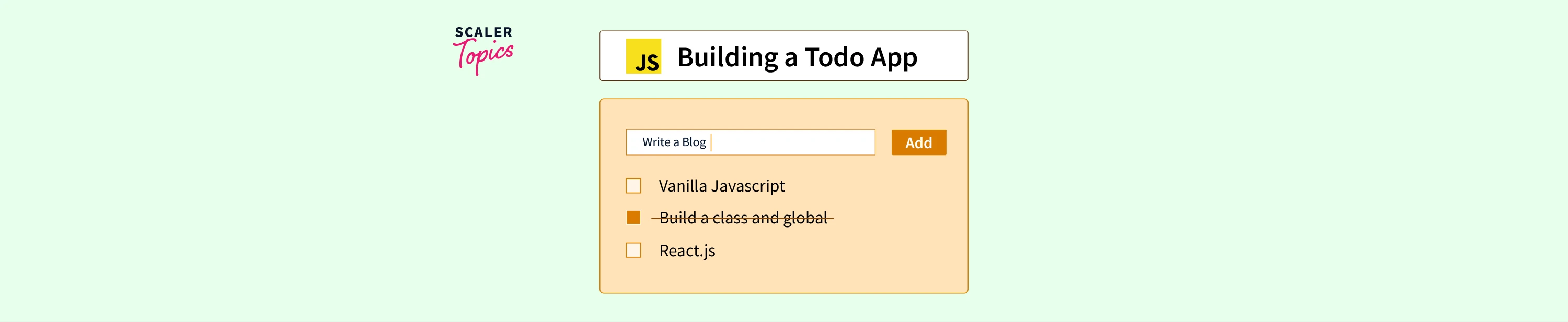Click the SCALER wordmark text
1568x322 pixels.
click(483, 32)
